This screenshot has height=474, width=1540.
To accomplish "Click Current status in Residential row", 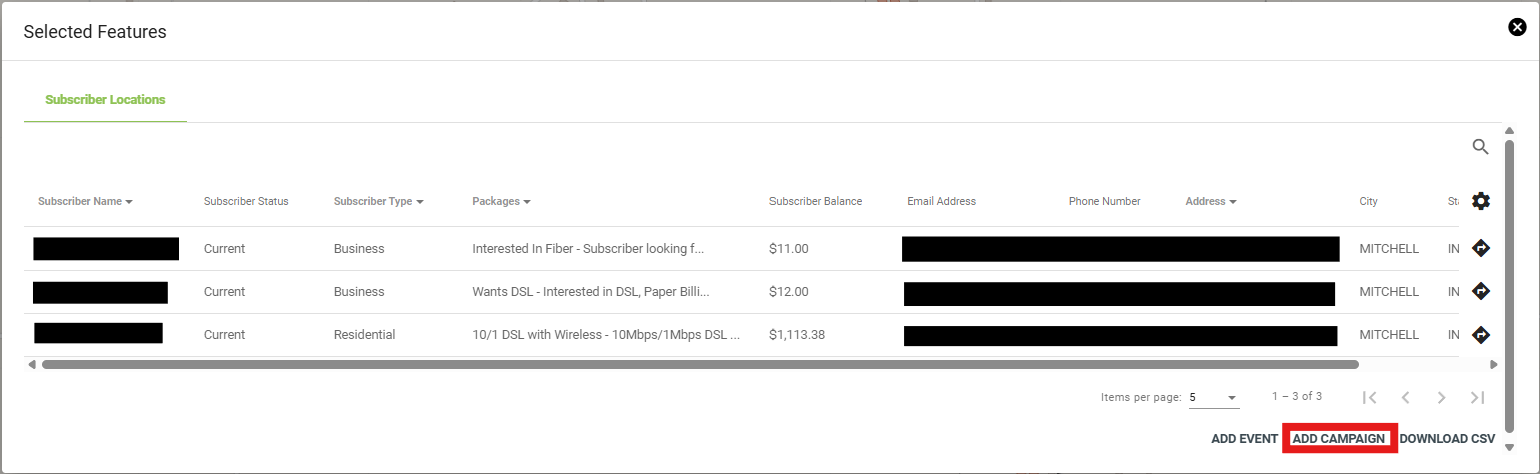I will click(x=224, y=335).
